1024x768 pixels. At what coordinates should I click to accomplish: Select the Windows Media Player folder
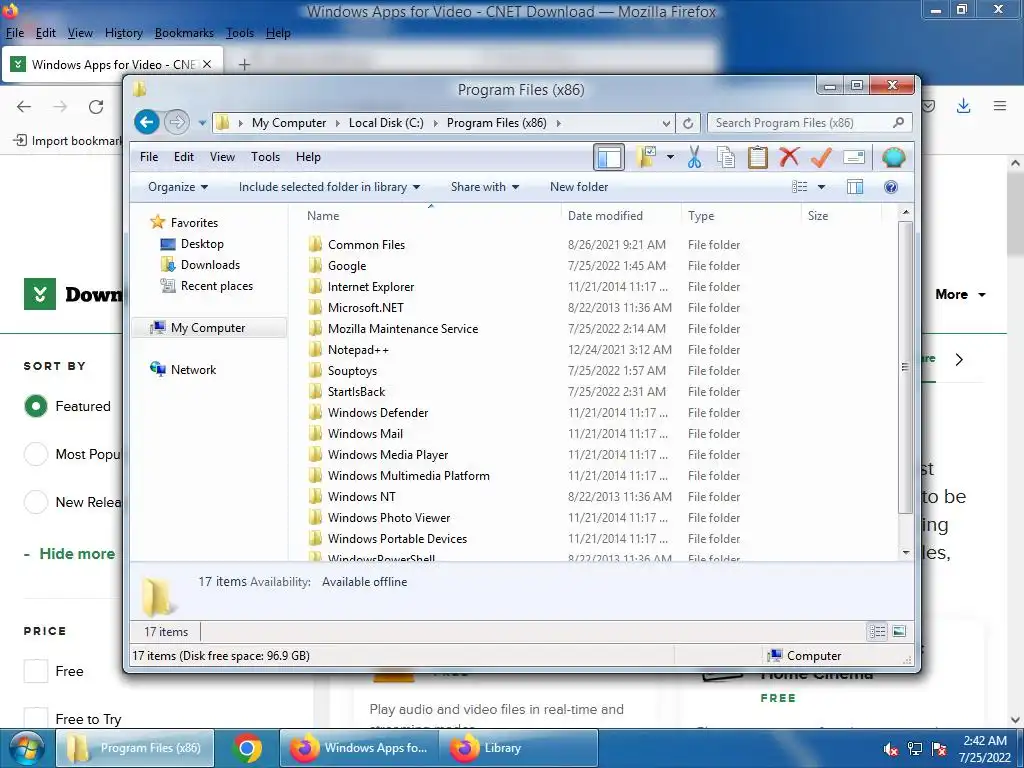388,455
